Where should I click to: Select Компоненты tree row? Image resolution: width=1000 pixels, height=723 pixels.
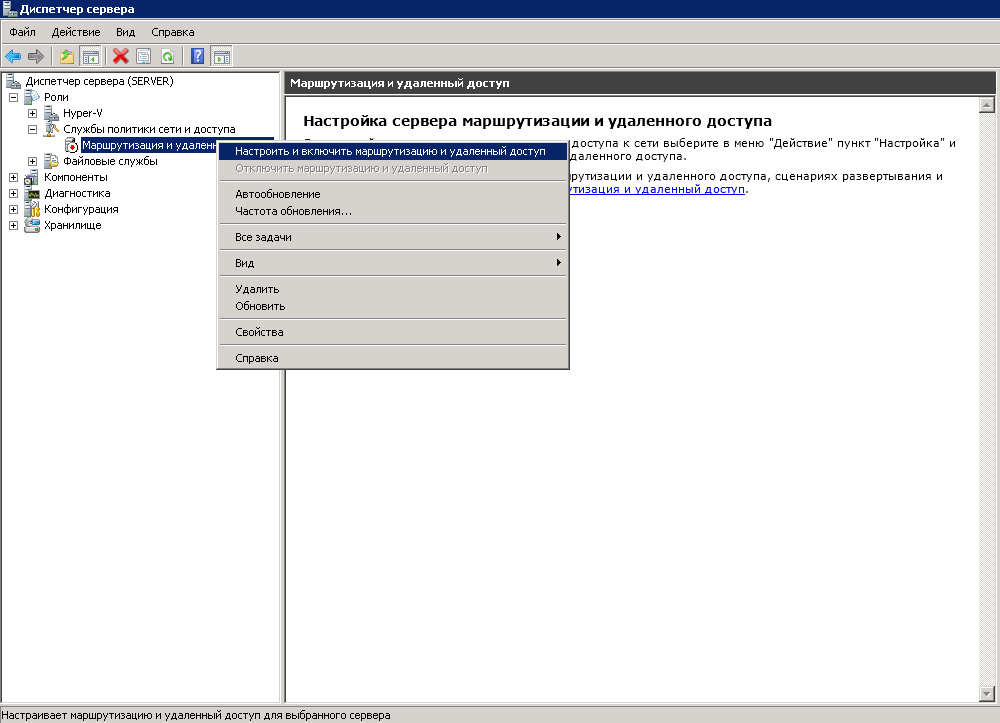coord(76,177)
